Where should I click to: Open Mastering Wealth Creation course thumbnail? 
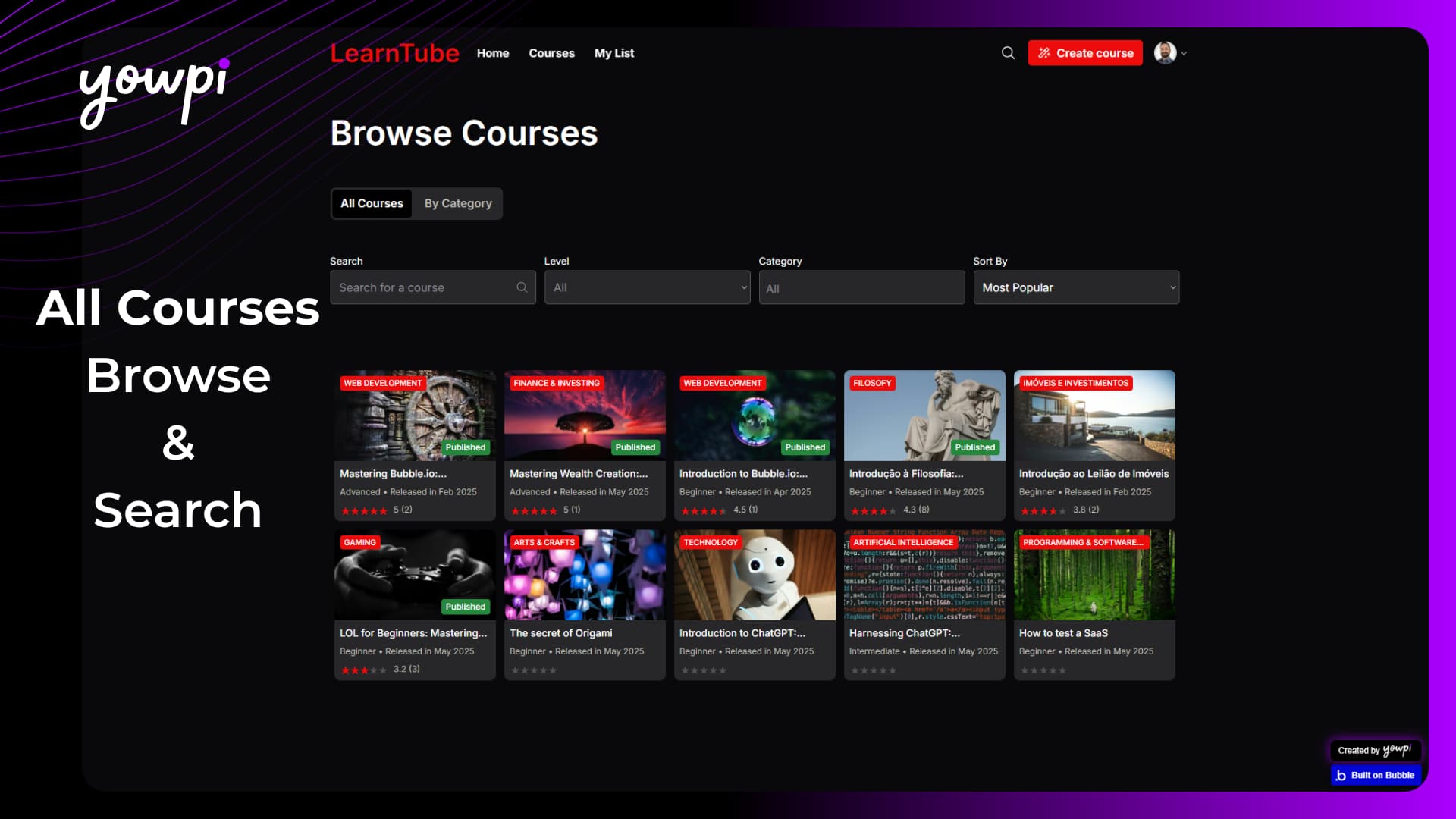click(585, 416)
